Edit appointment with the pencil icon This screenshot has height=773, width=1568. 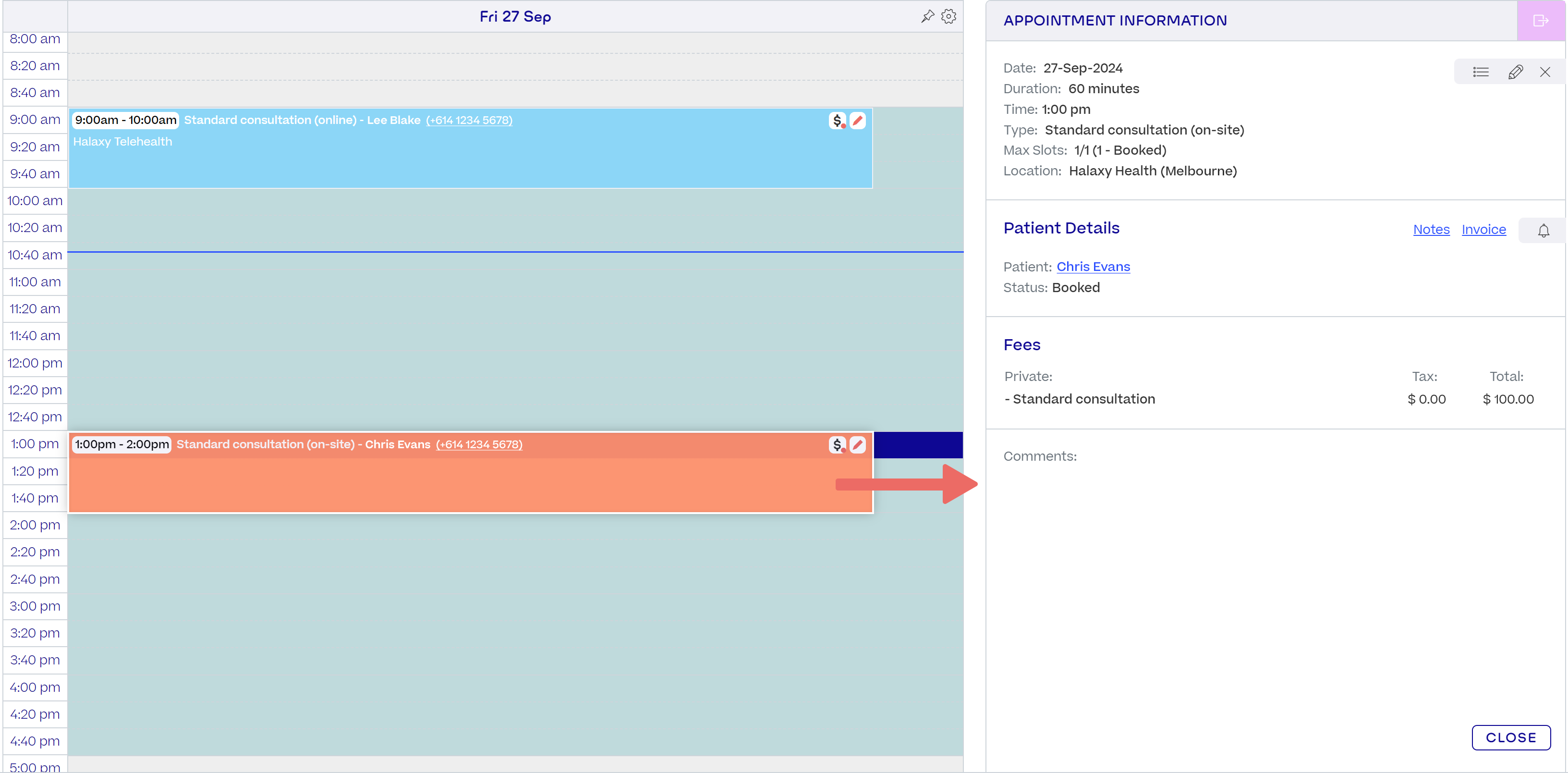(x=1515, y=73)
